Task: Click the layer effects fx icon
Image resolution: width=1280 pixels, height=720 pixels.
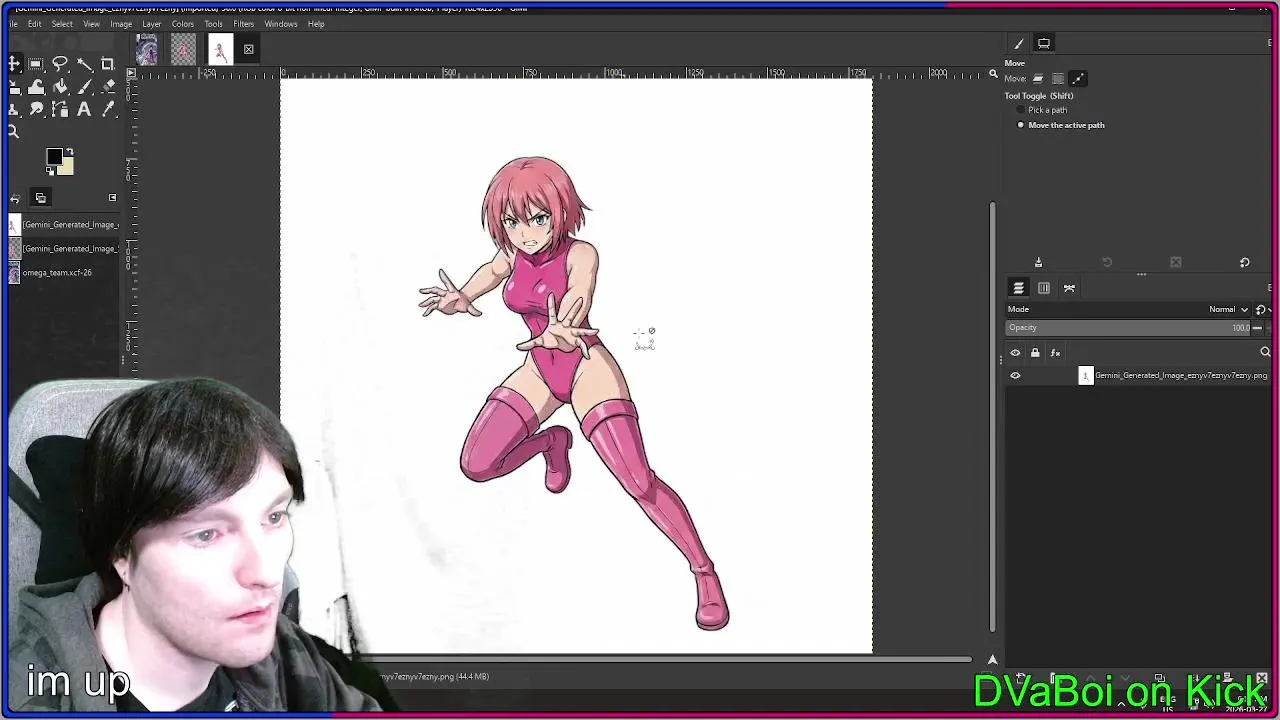Action: (x=1055, y=352)
